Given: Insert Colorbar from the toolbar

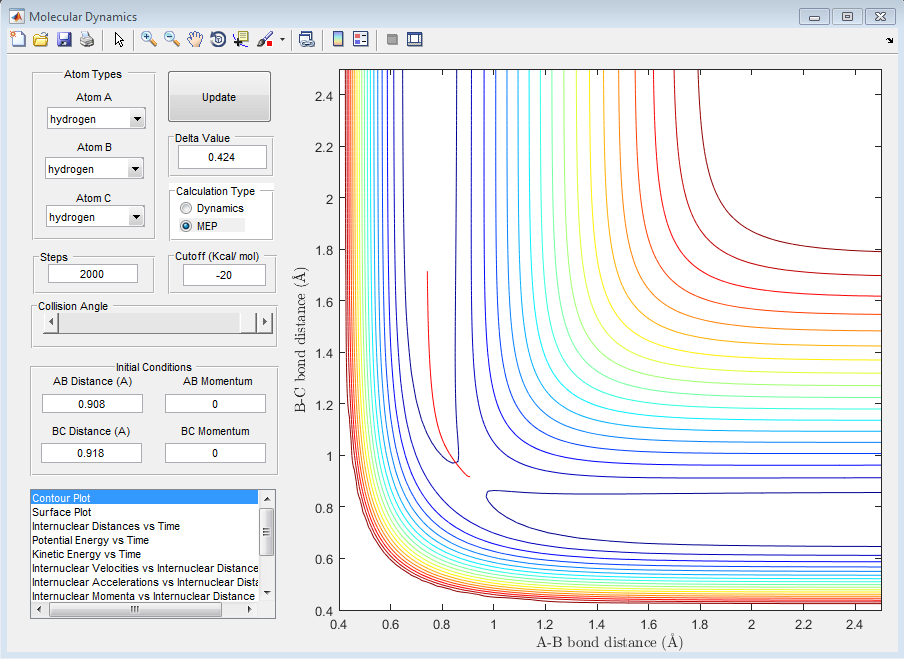Looking at the screenshot, I should tap(338, 39).
